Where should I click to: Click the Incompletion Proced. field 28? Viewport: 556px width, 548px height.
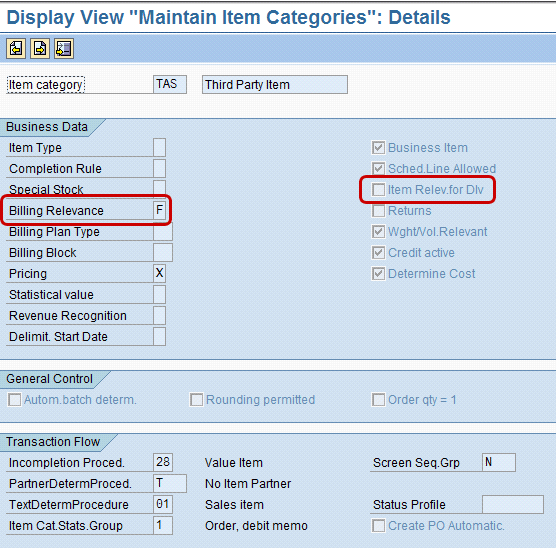click(x=163, y=462)
